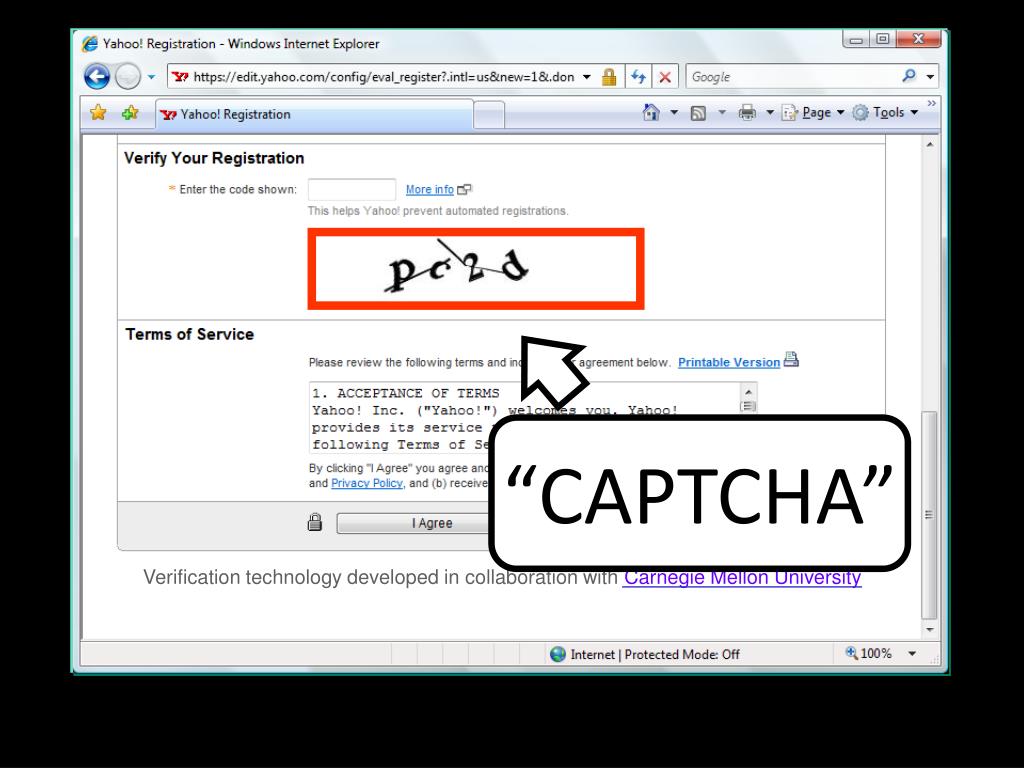Expand the address bar dropdown arrow
The image size is (1024, 768).
click(x=586, y=77)
